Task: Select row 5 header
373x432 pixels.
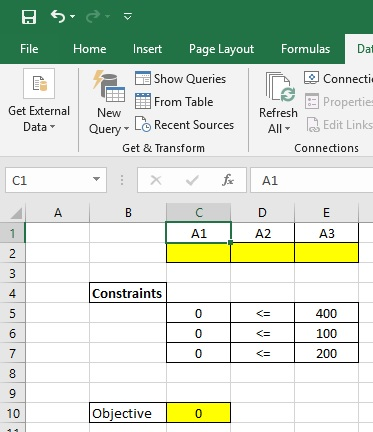Action: point(12,314)
